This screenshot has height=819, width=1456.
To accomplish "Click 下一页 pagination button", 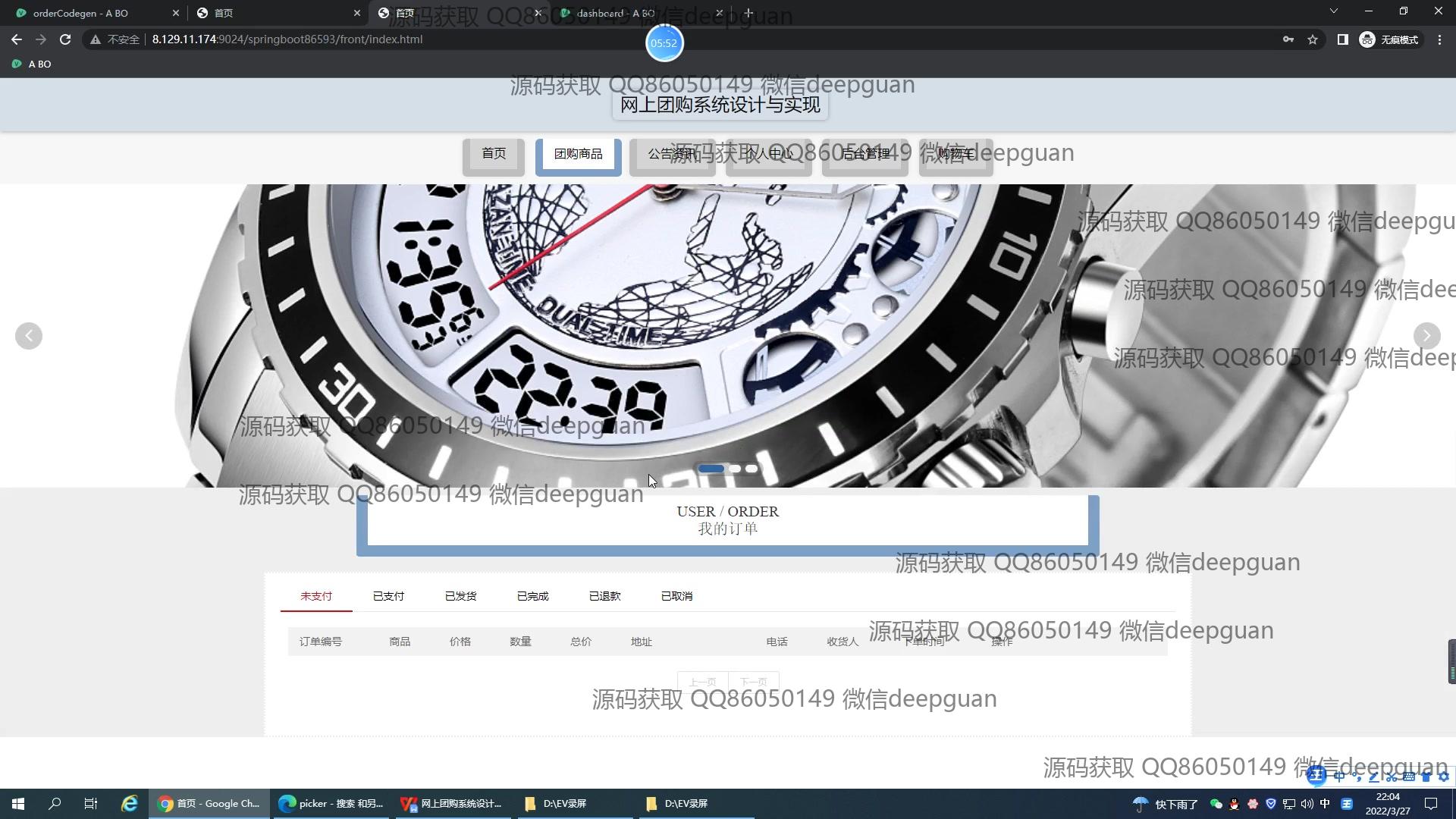I will 753,682.
